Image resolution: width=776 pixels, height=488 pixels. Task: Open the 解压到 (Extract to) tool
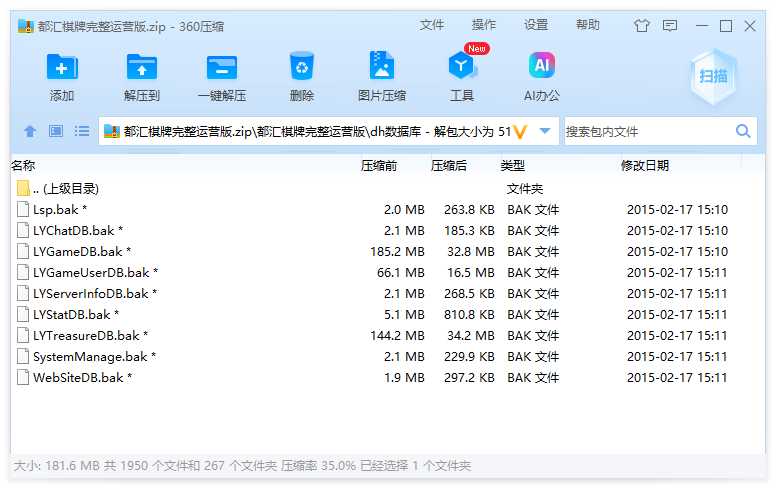[142, 67]
